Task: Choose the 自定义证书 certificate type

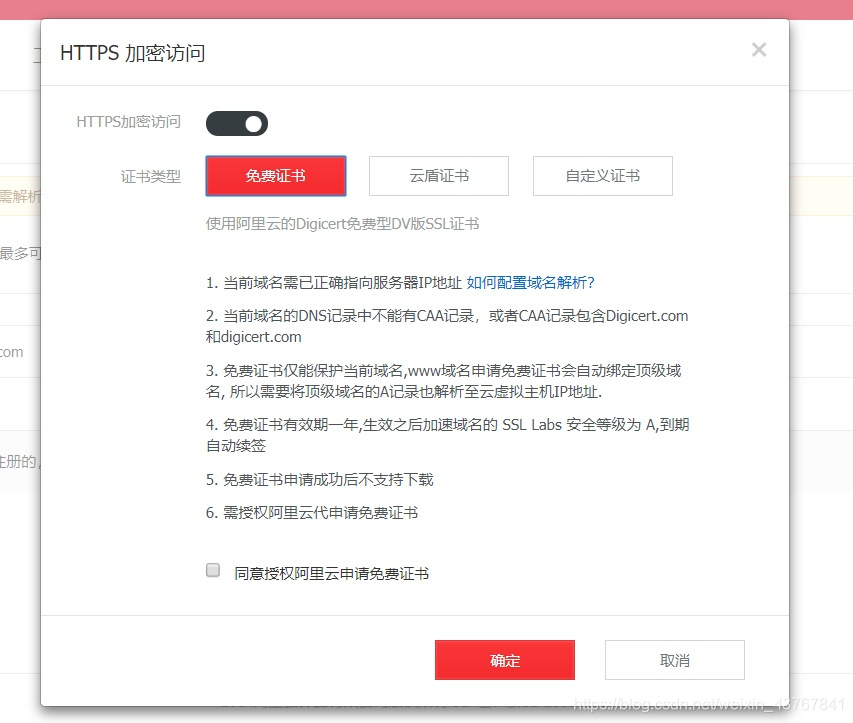Action: coord(602,175)
